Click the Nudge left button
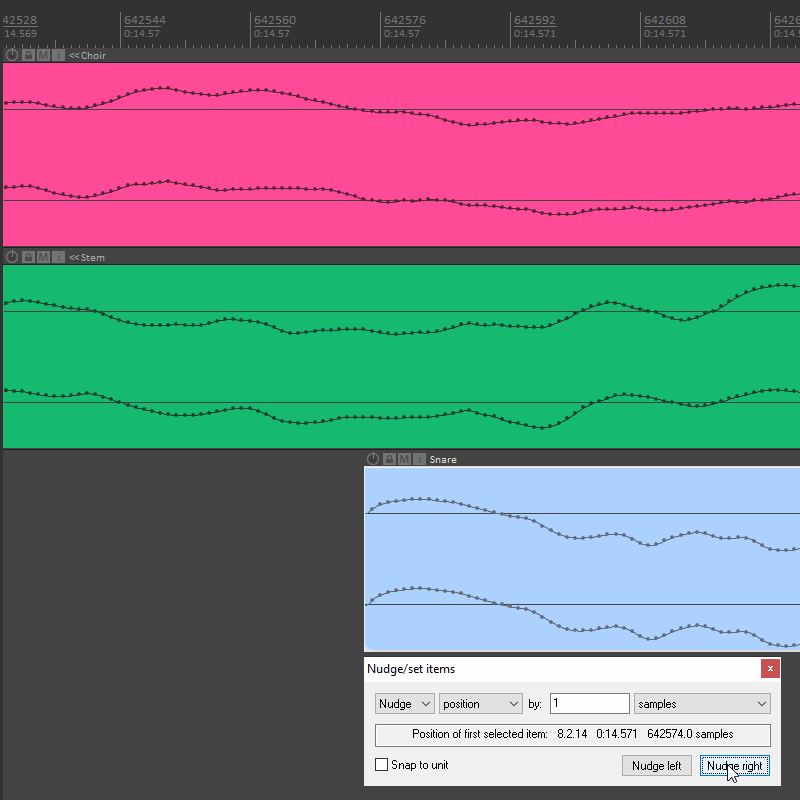 [x=656, y=766]
